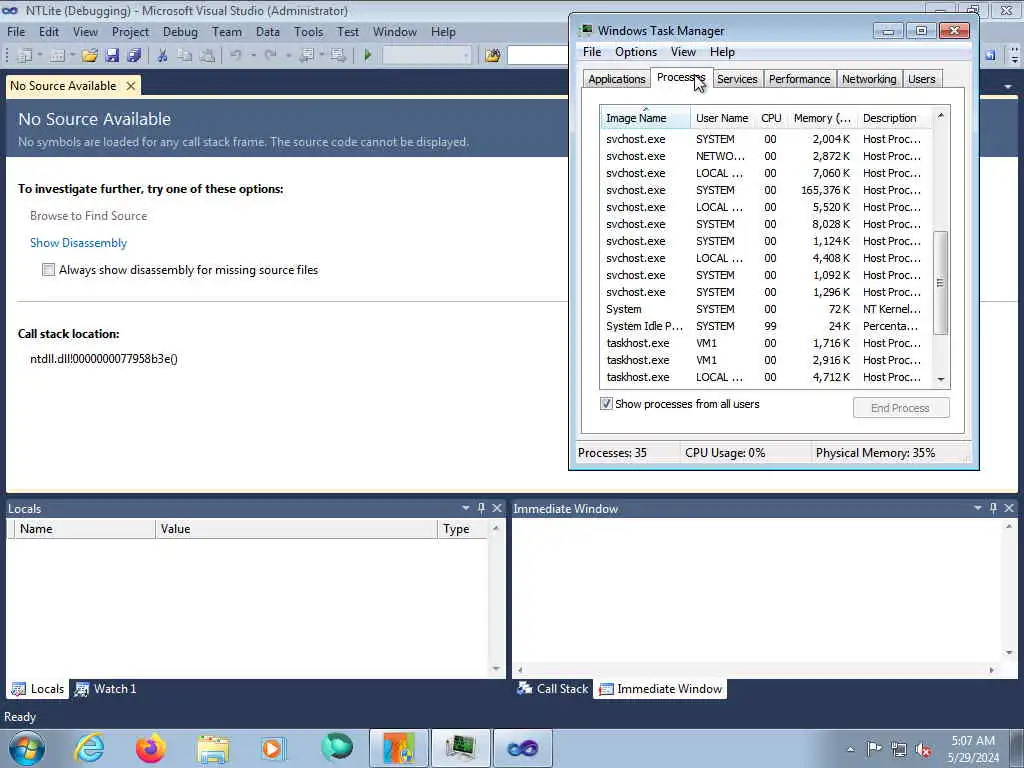Click the Visual Studio infinity taskbar button

pos(522,748)
